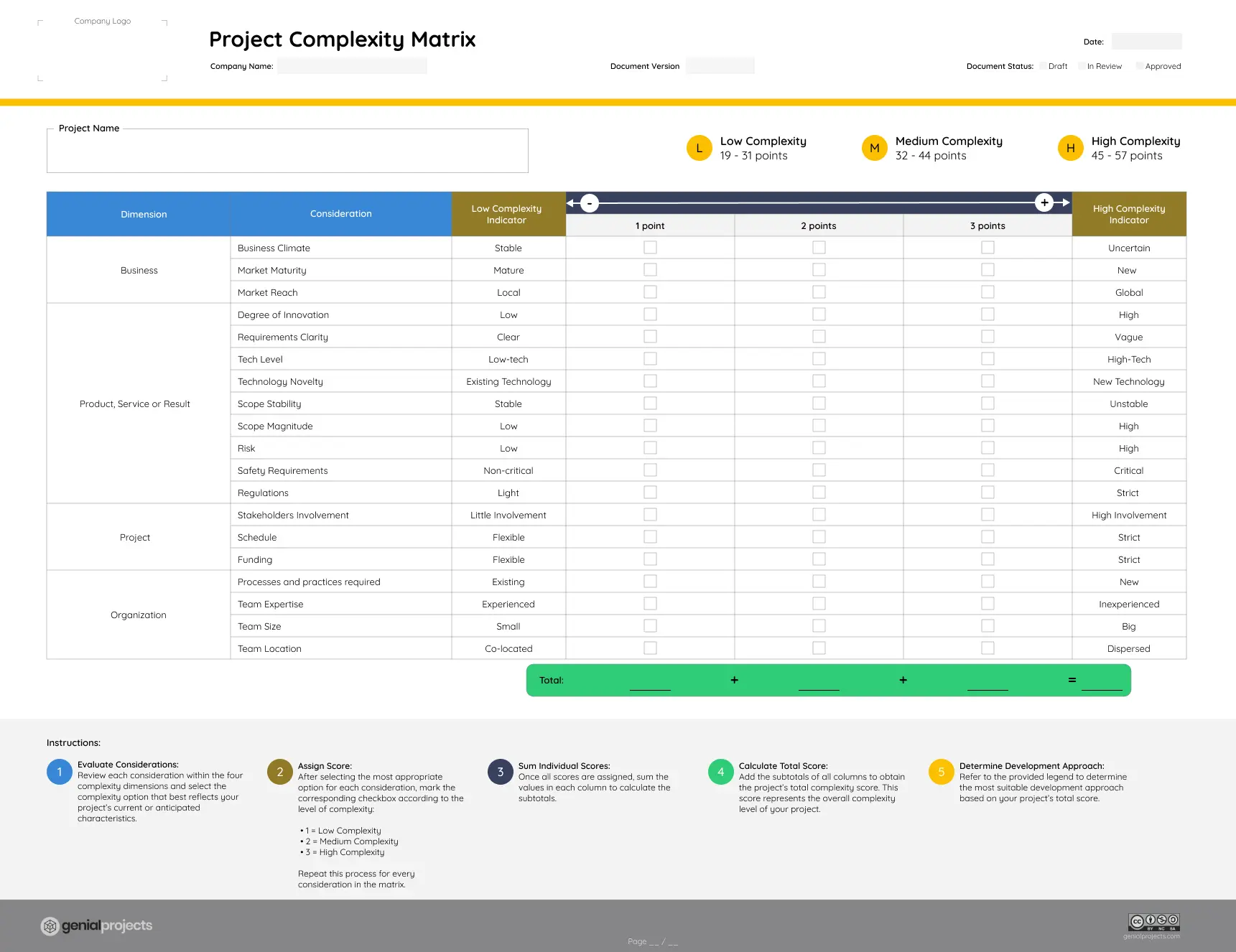Click the genialprojects logo in the footer
The image size is (1236, 952).
pyautogui.click(x=96, y=925)
